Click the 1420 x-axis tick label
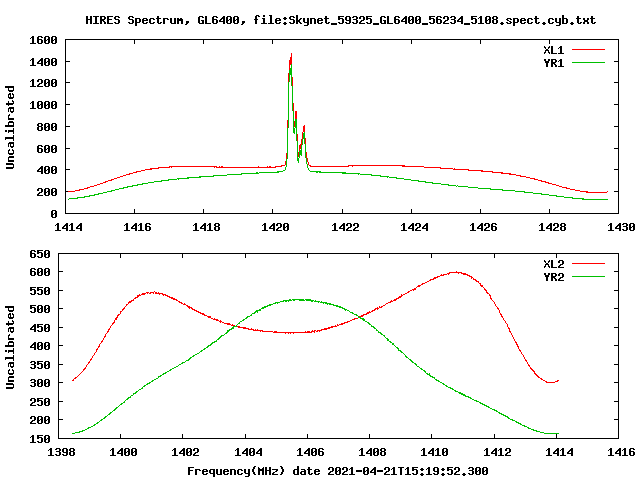Screen dimensions: 640x480 pyautogui.click(x=275, y=227)
